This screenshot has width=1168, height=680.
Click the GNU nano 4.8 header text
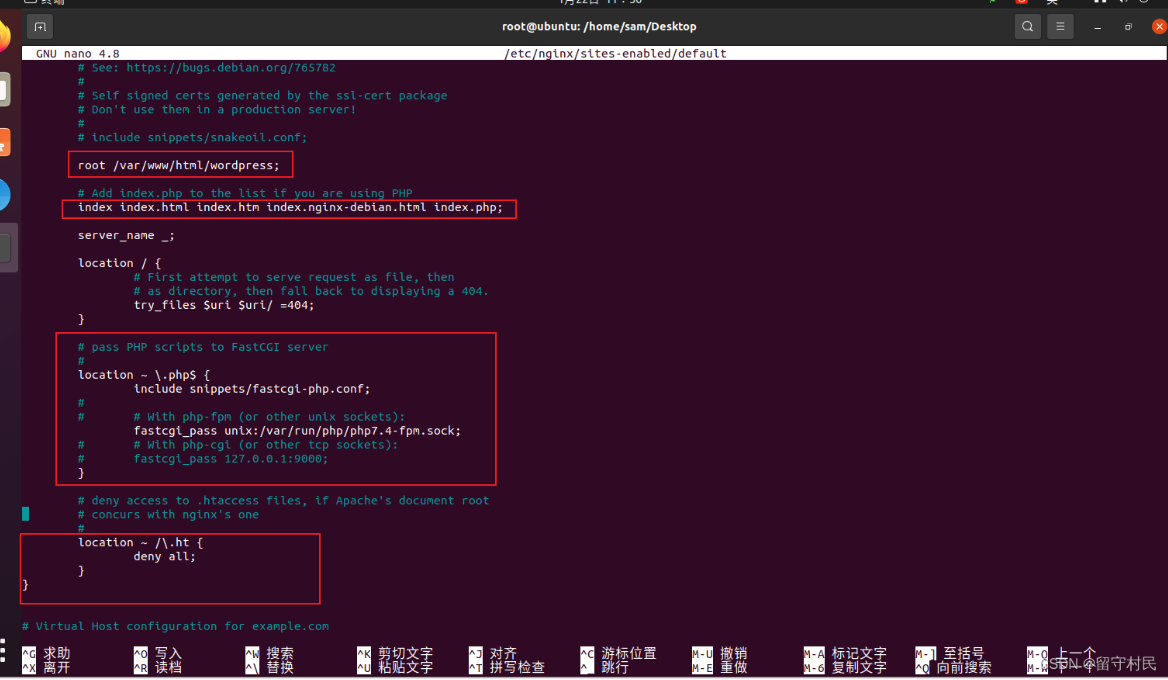pos(77,54)
